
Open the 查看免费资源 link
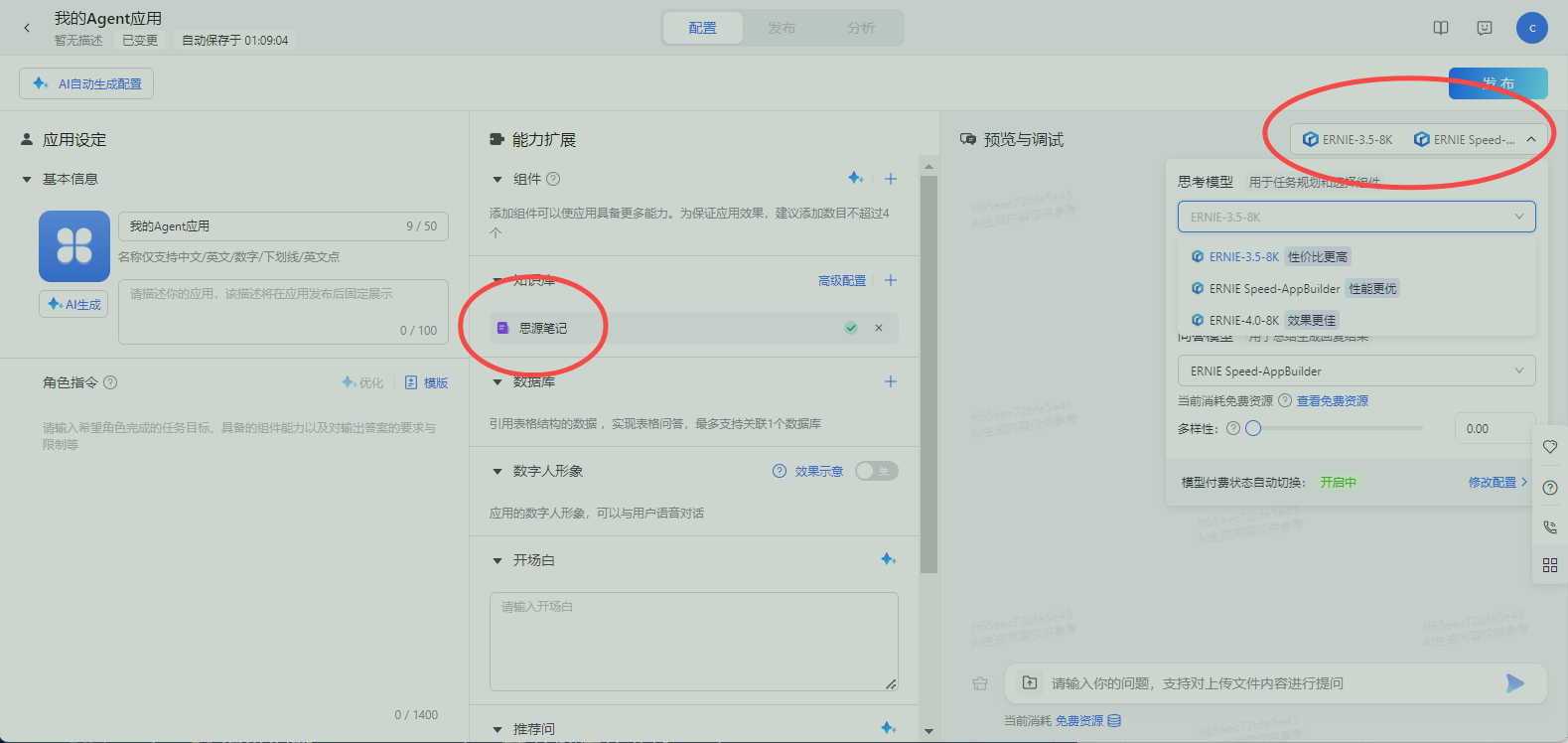click(1333, 401)
